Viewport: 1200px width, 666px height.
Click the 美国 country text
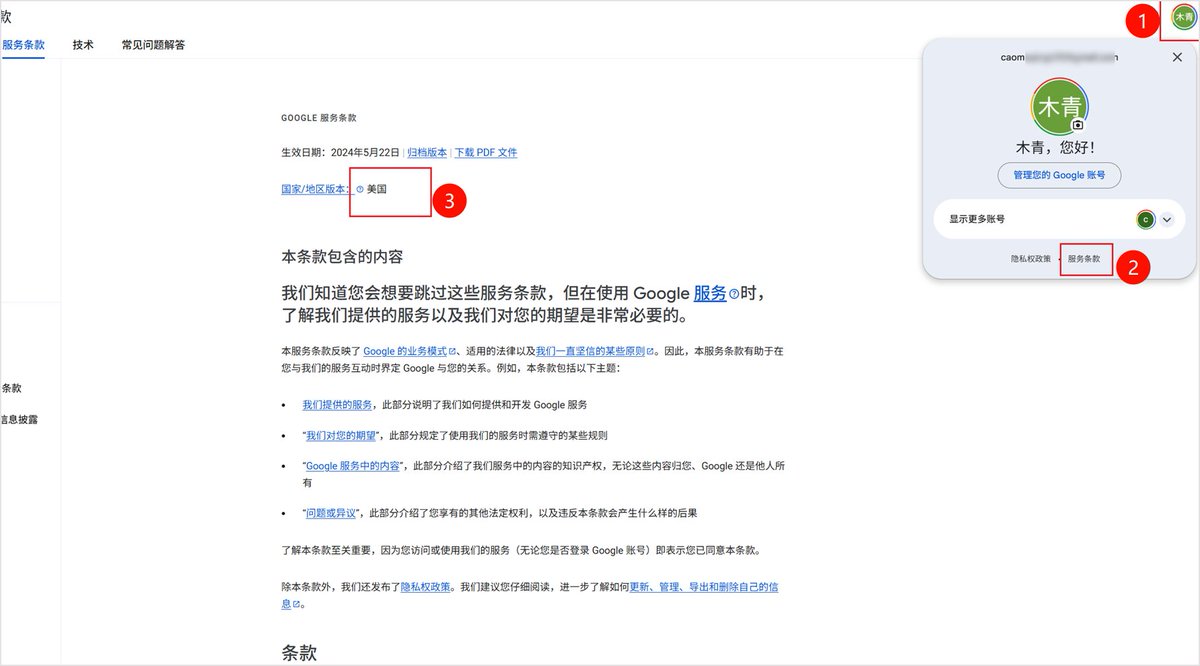pyautogui.click(x=377, y=189)
